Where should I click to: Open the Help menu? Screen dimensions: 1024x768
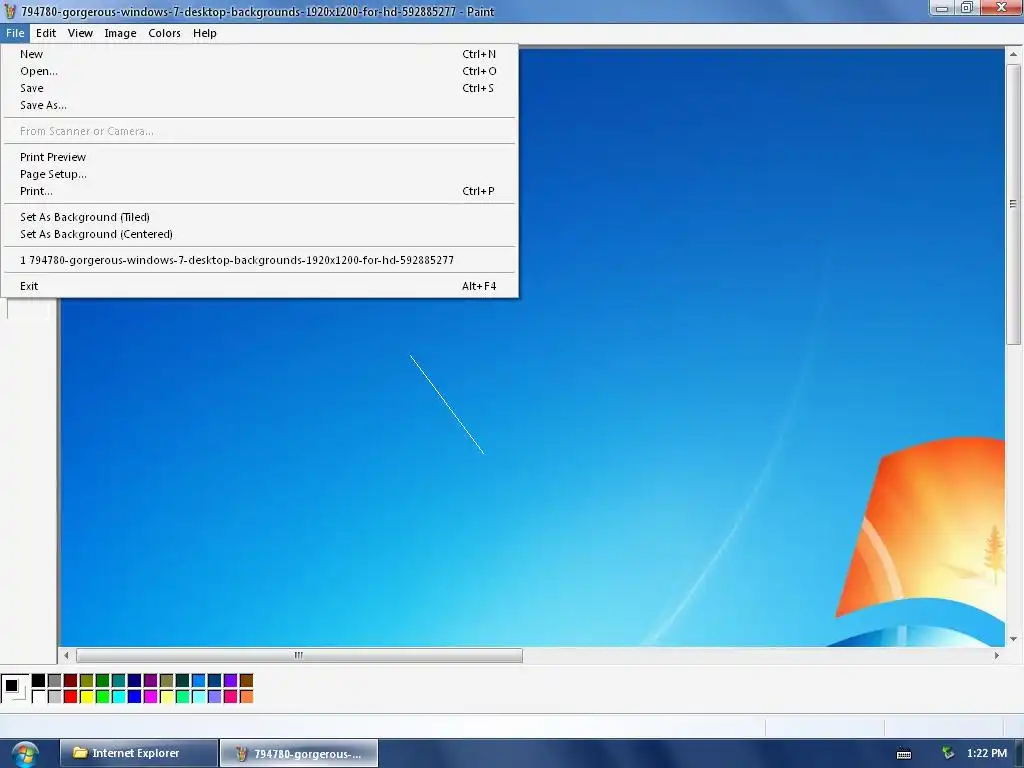click(204, 33)
